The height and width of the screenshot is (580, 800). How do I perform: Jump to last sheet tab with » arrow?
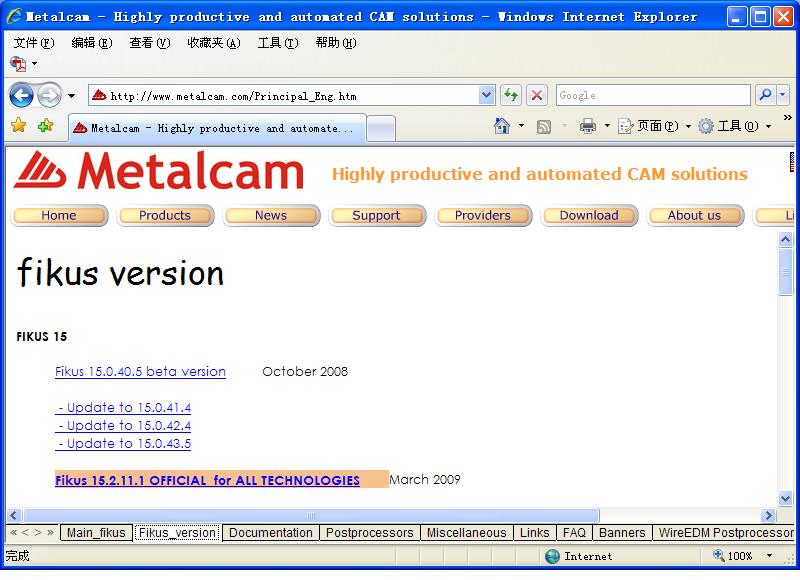coord(50,533)
